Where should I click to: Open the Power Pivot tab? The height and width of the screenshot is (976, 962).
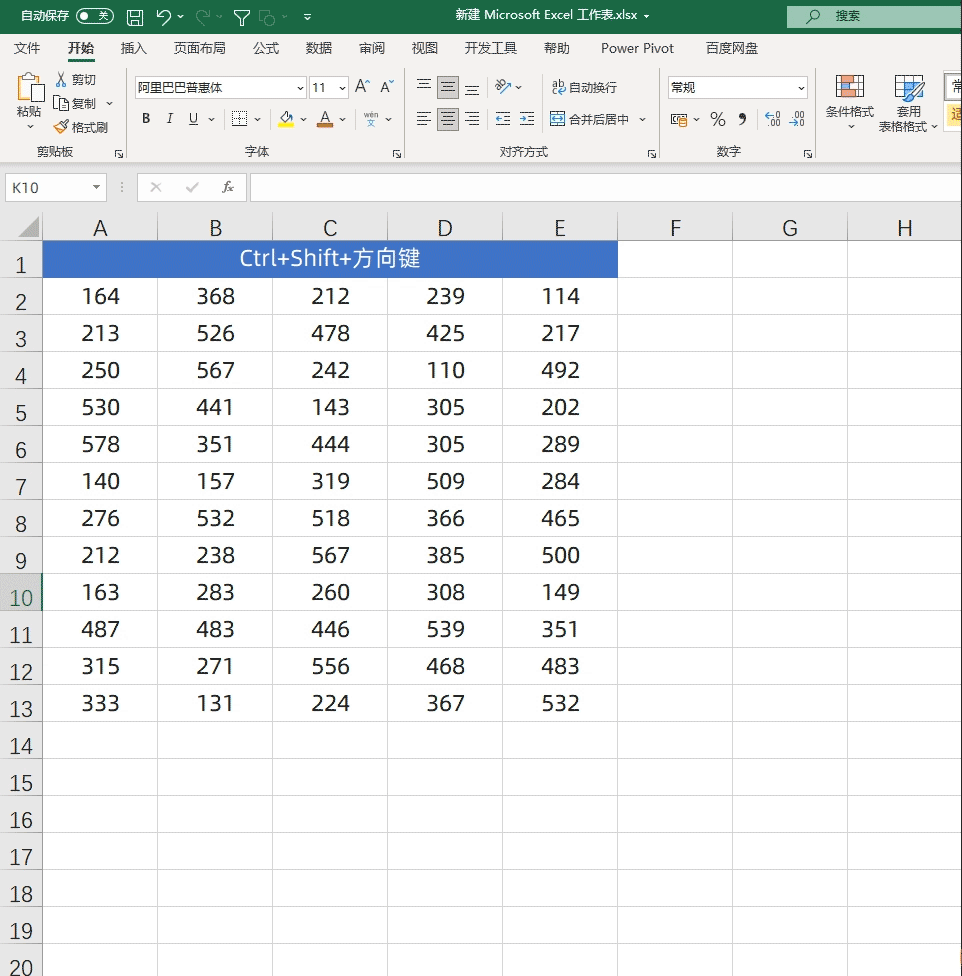[637, 48]
